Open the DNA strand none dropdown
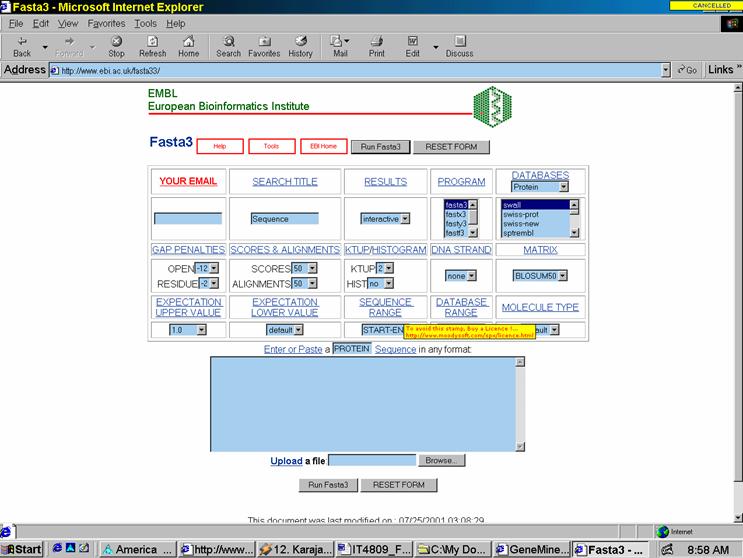Image resolution: width=743 pixels, height=558 pixels. coord(472,276)
